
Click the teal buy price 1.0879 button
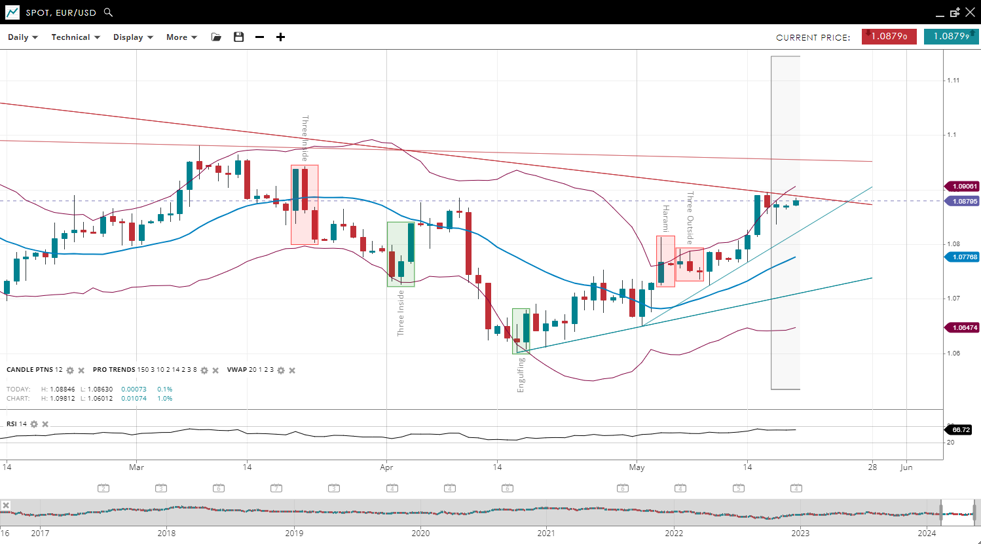(949, 37)
